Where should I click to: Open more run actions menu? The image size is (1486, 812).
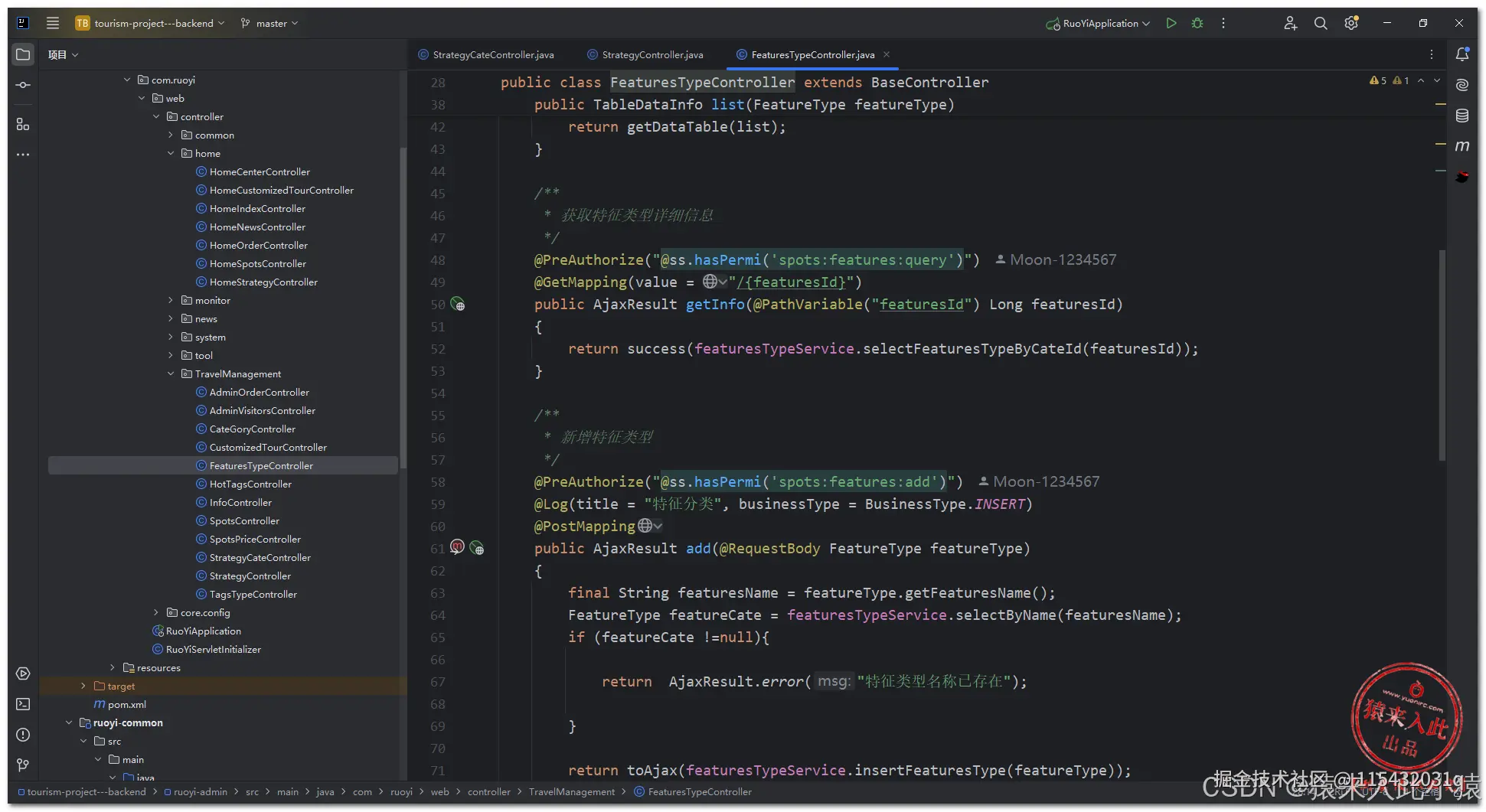point(1223,23)
